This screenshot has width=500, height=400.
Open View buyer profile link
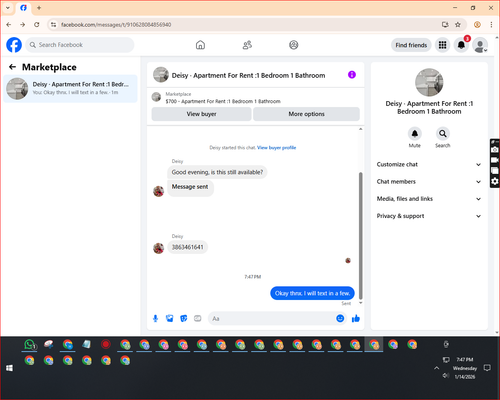(x=276, y=148)
